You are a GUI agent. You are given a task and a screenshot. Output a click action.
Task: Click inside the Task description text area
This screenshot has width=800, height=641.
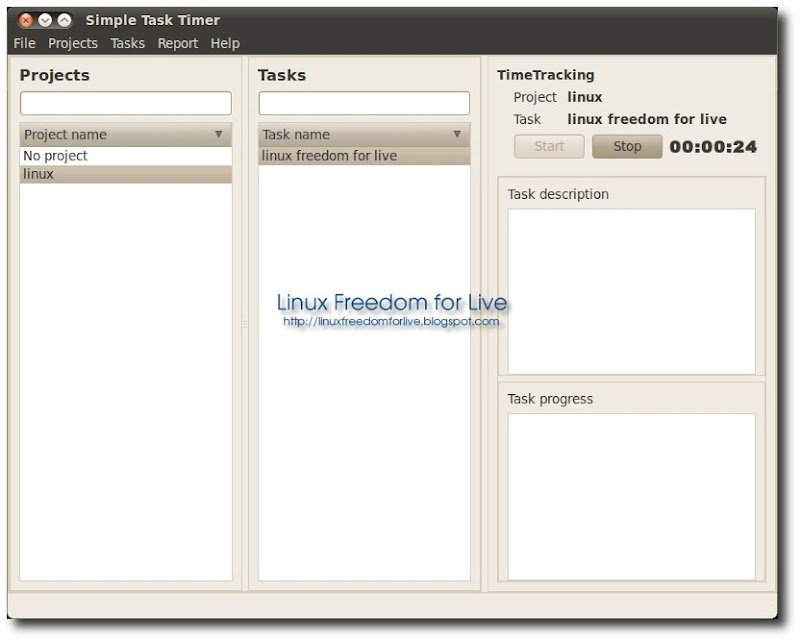click(x=632, y=291)
